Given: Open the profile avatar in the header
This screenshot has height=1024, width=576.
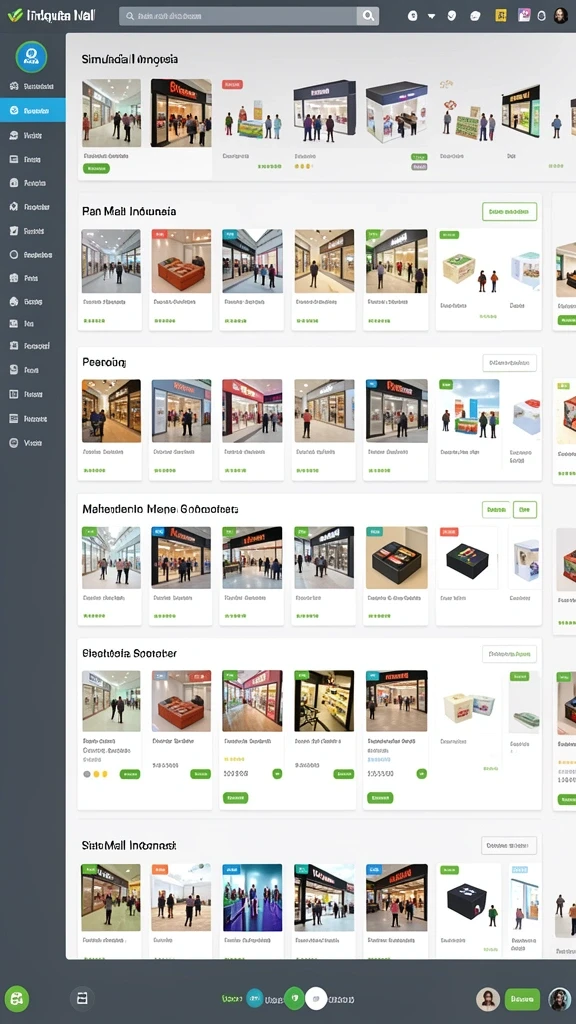Looking at the screenshot, I should [561, 16].
